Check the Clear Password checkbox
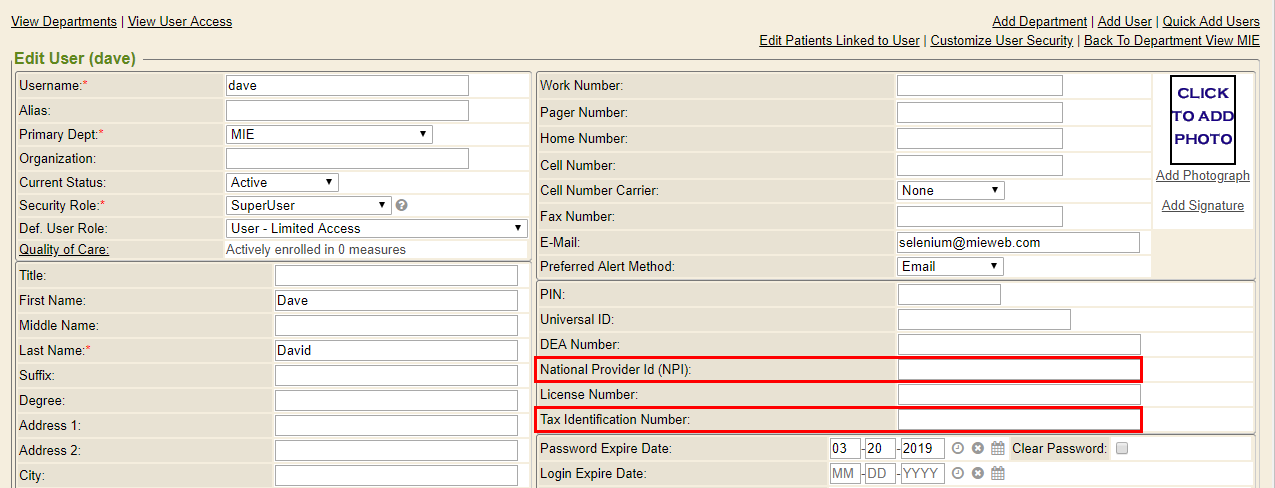1275x488 pixels. tap(1122, 449)
